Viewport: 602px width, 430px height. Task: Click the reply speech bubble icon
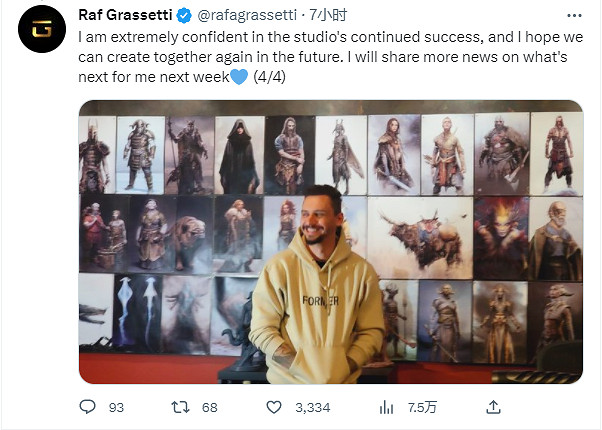coord(87,407)
